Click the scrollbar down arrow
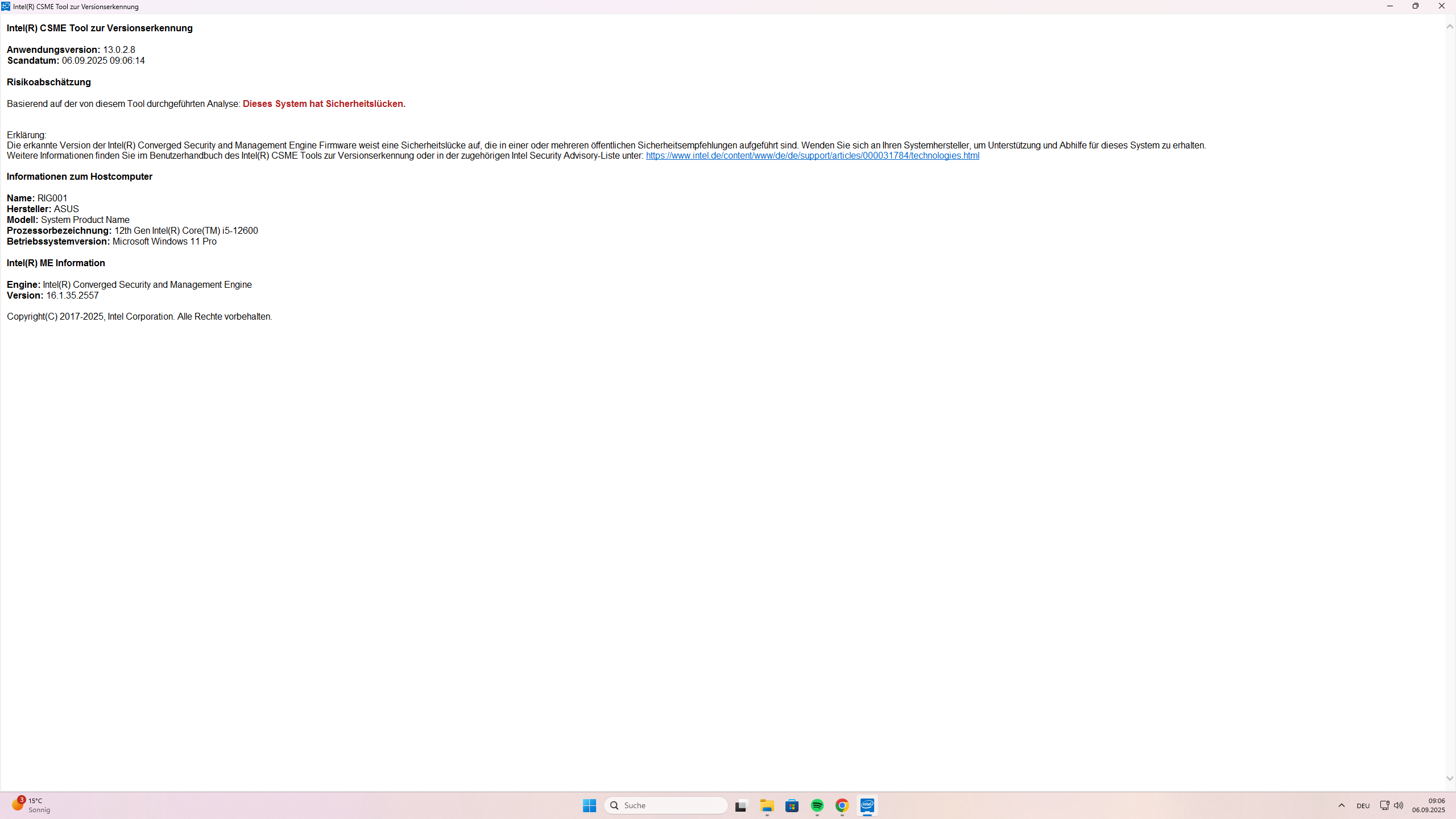 1450,778
